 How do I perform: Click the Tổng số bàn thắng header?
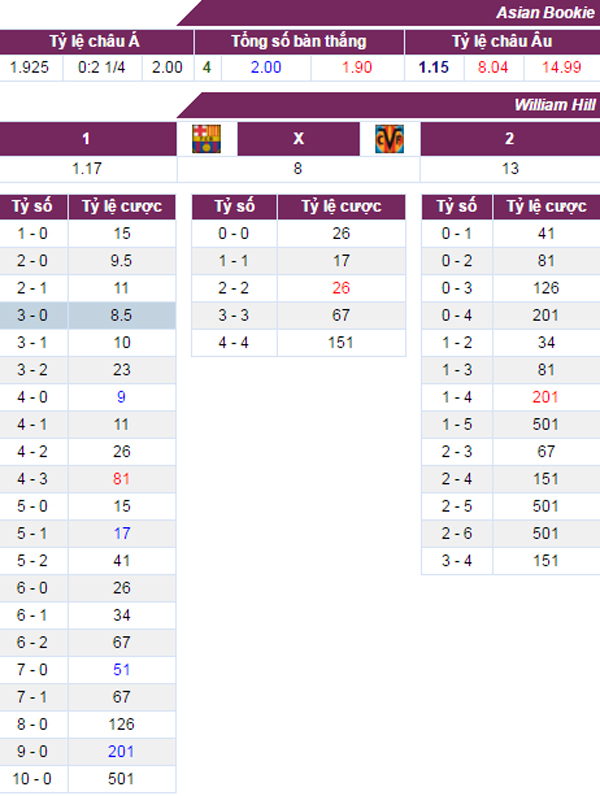pos(299,41)
